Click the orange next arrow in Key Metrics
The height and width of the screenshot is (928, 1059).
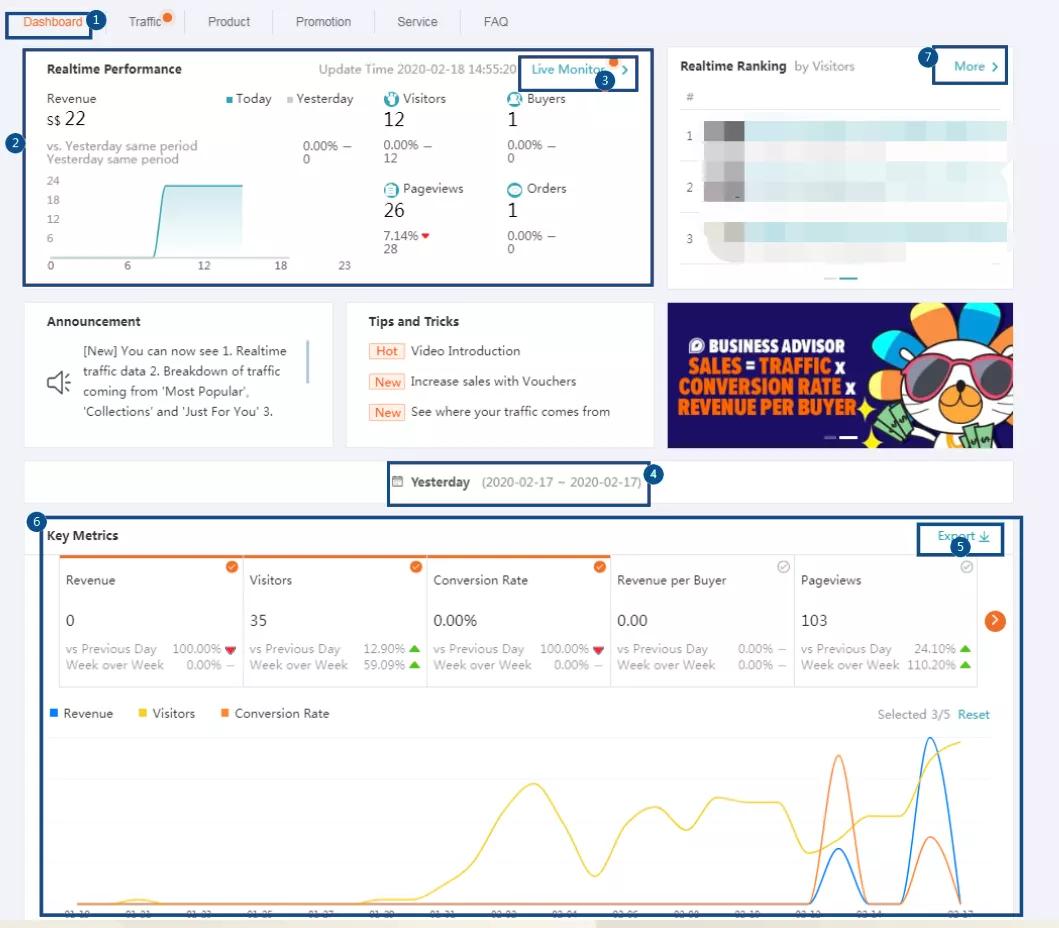994,621
